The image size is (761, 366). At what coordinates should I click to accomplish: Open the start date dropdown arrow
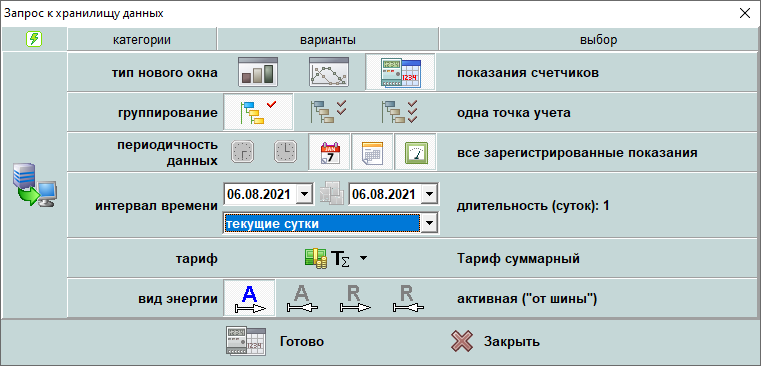pyautogui.click(x=304, y=195)
